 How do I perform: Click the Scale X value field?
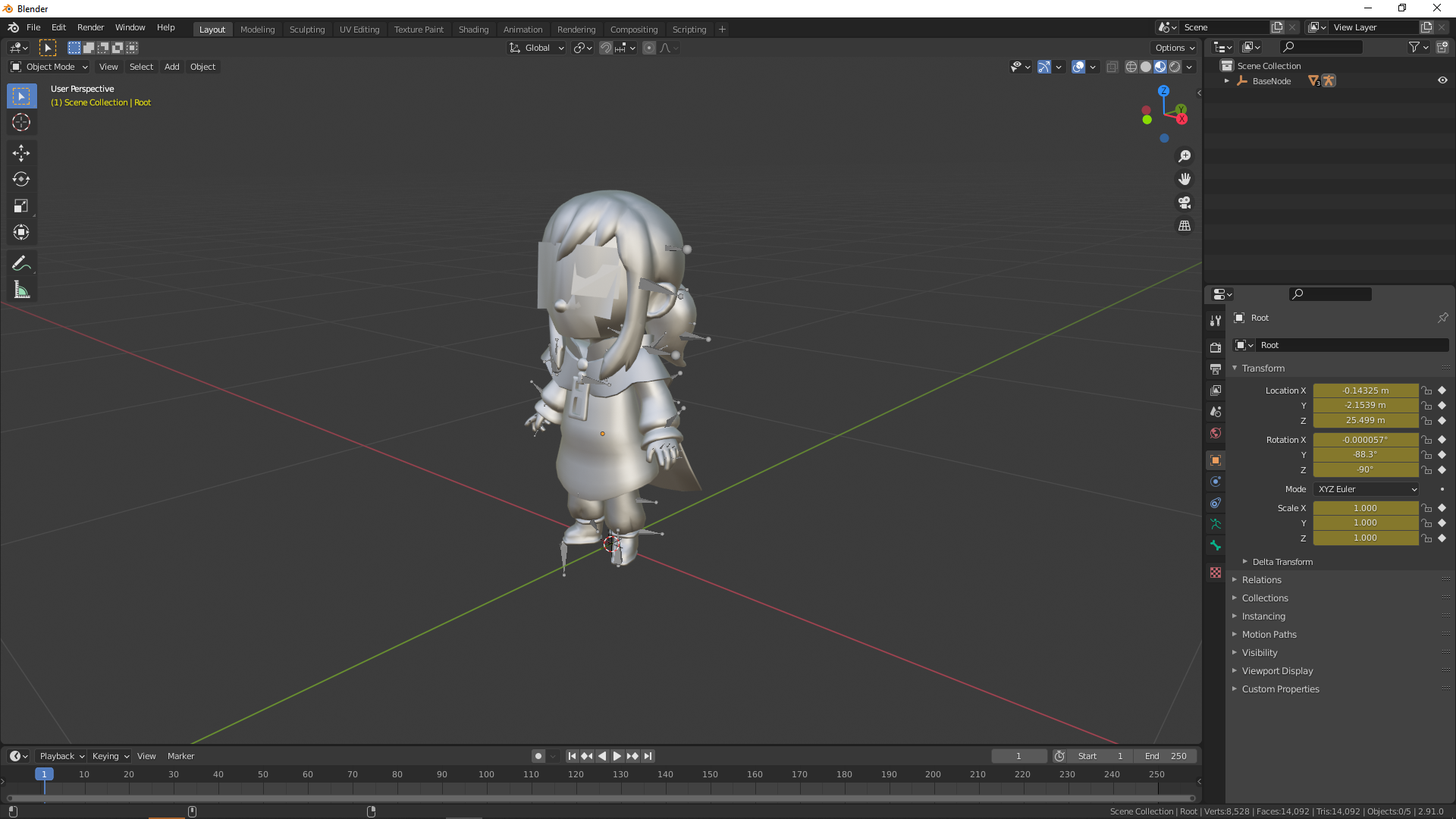coord(1365,508)
